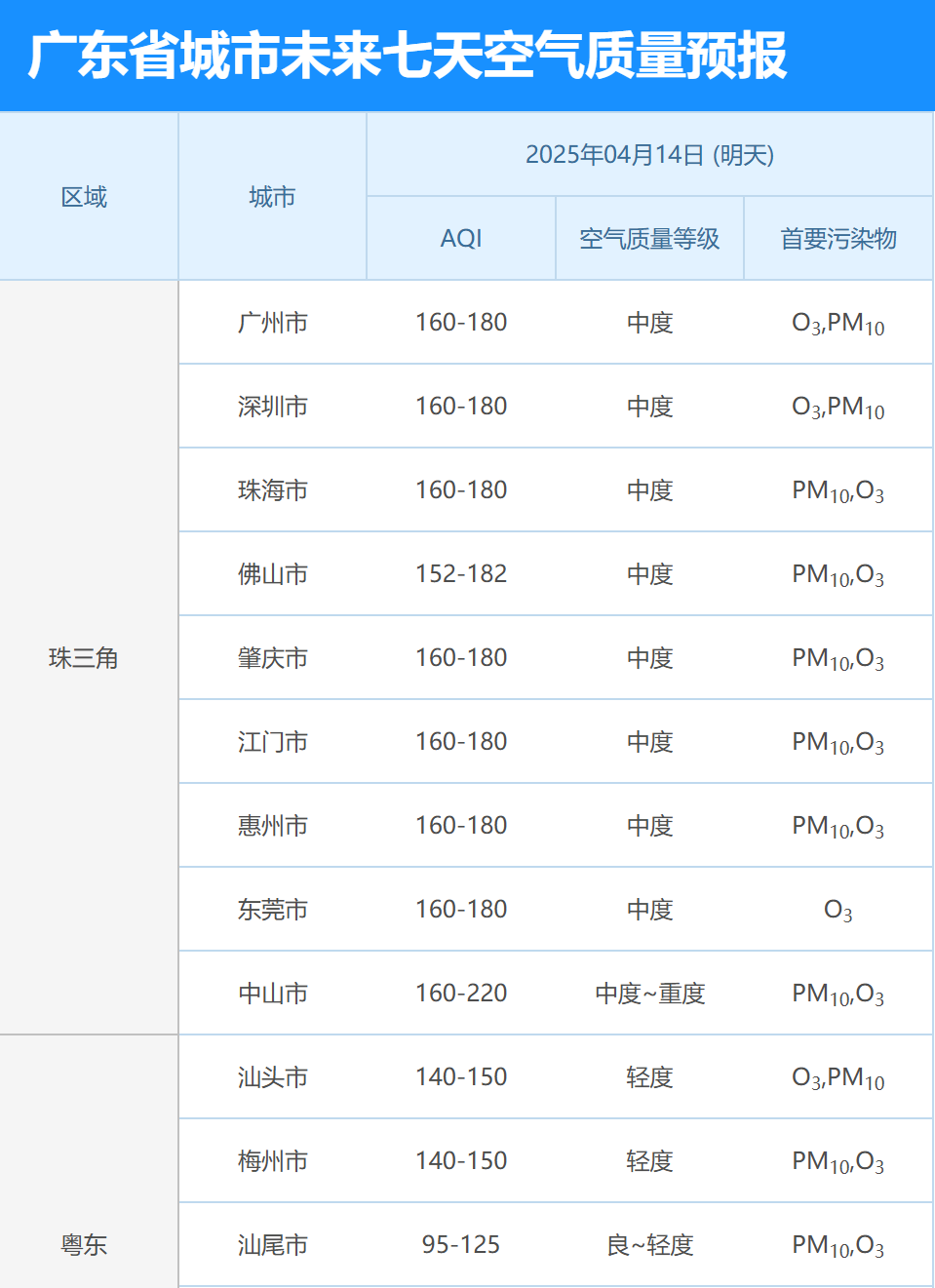Click the 160-220 AQI value for 中山市
935x1288 pixels.
pyautogui.click(x=461, y=994)
